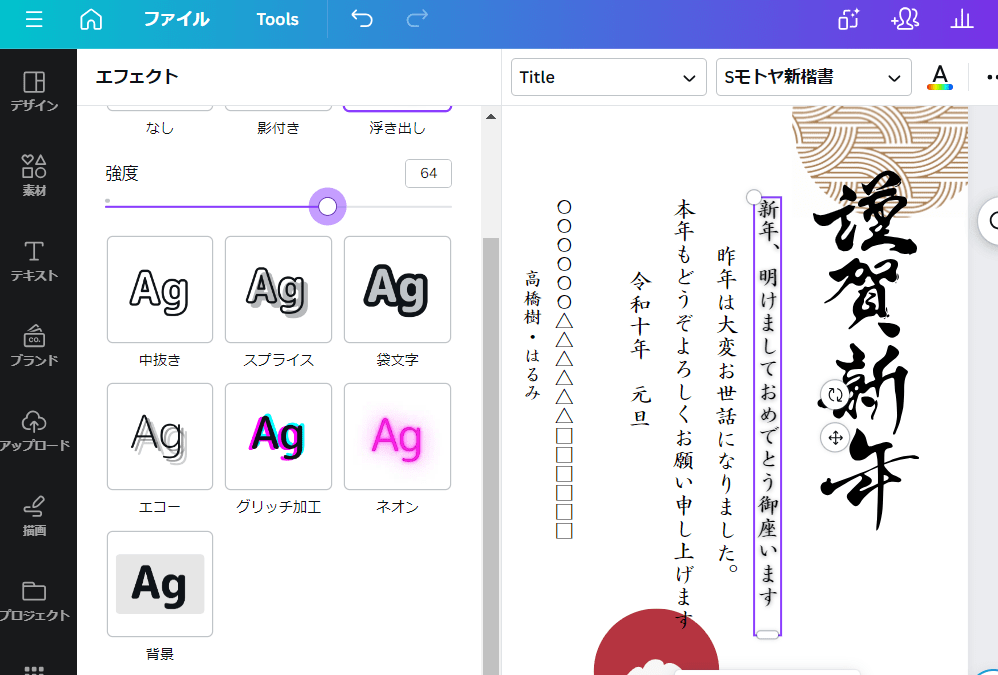Open the Sモトヤ新楷書 font dropdown
998x675 pixels.
click(x=813, y=77)
